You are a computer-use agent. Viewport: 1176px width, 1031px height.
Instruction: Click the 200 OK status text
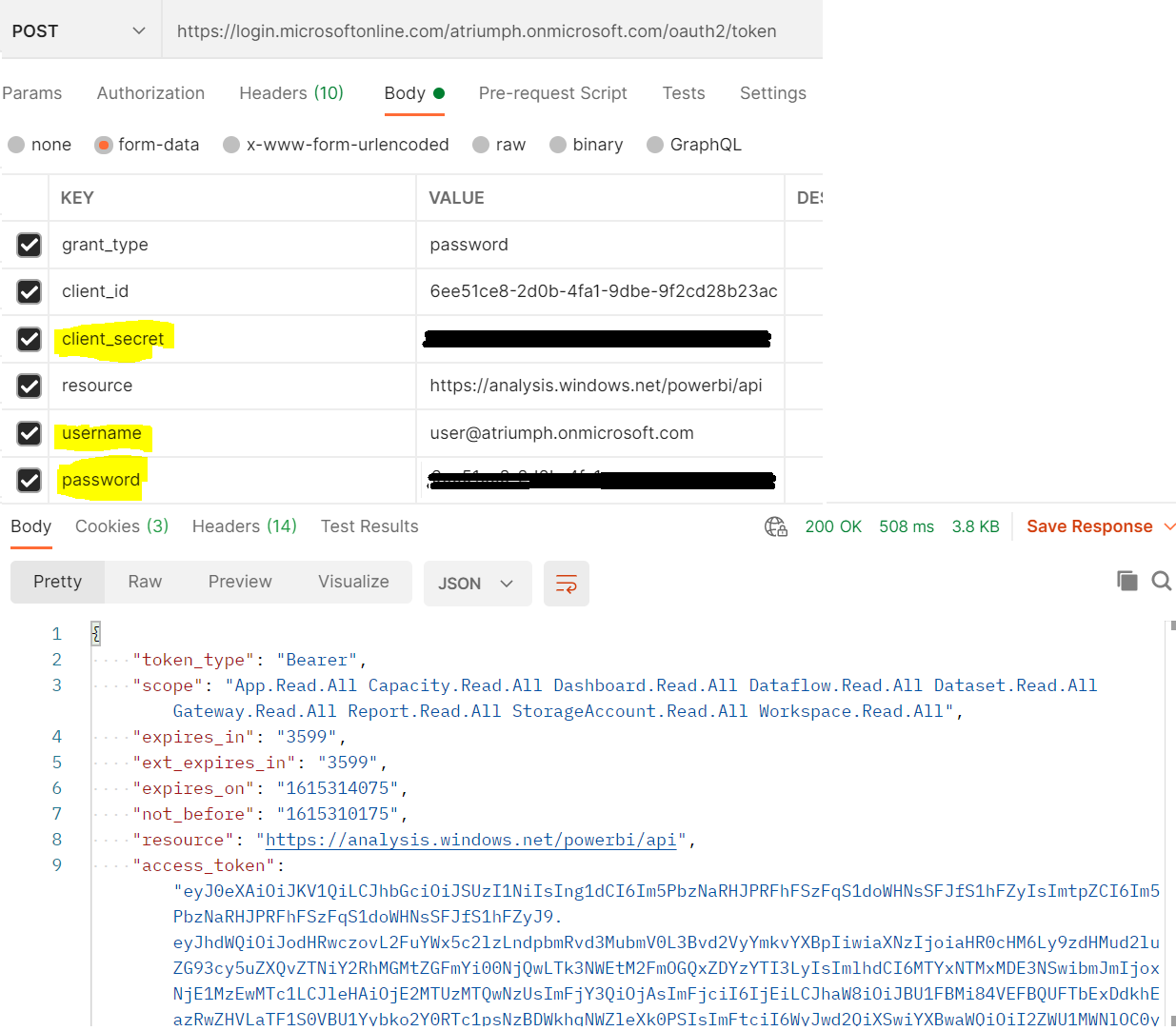(833, 526)
